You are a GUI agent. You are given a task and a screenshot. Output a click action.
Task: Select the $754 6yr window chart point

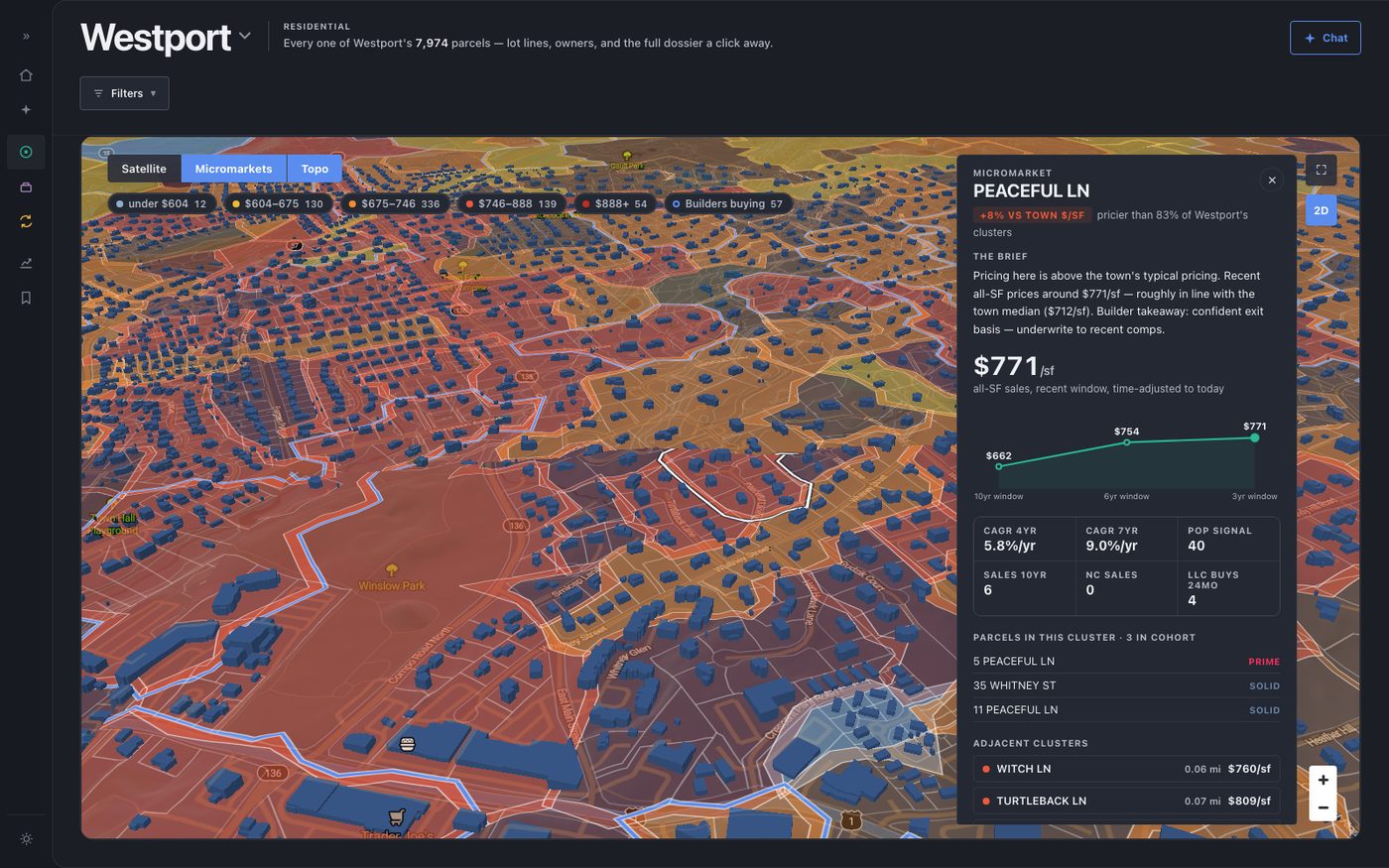pos(1126,442)
